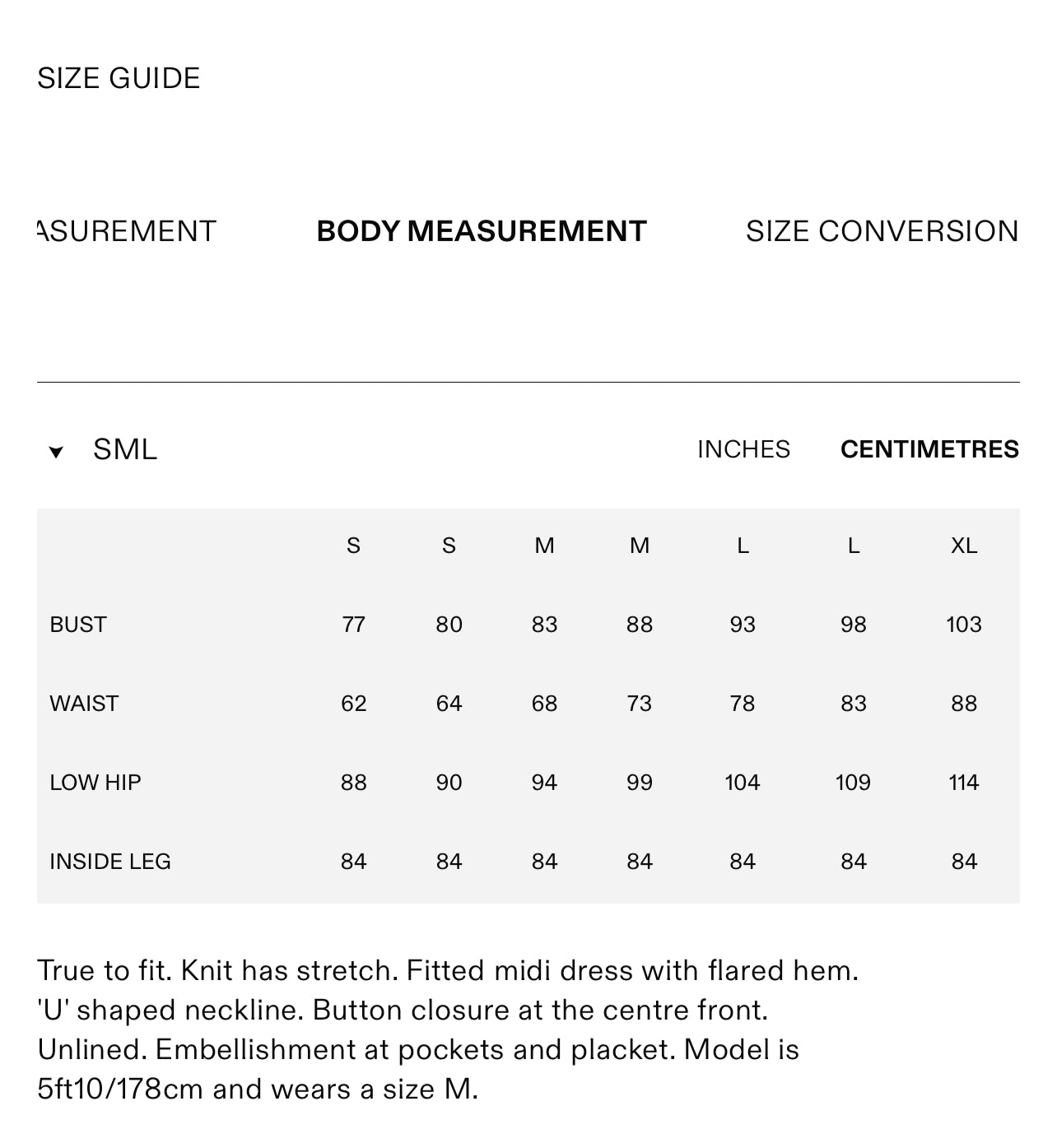Screen dimensions: 1057x1148
Task: Select Centimetres unit option
Action: coord(929,449)
